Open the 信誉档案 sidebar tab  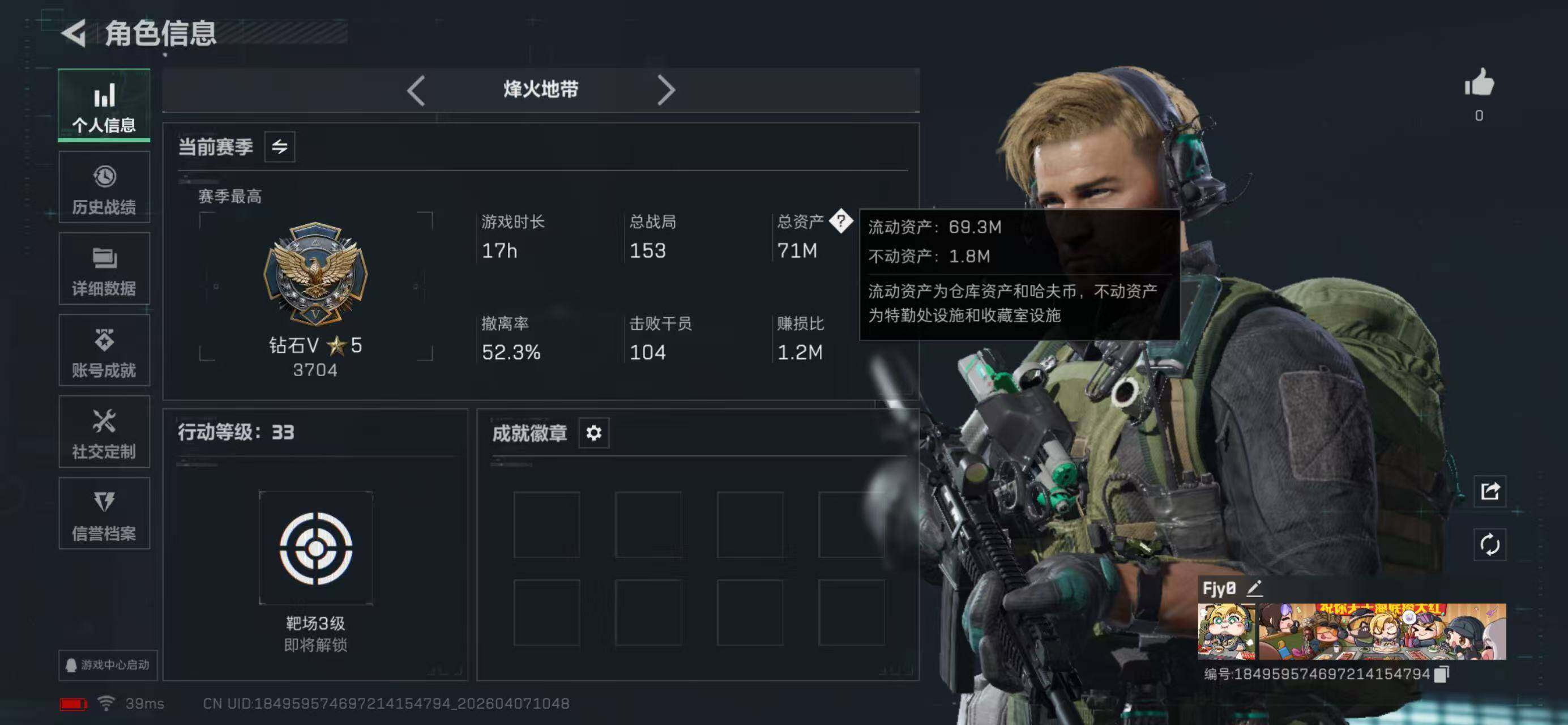[x=104, y=513]
